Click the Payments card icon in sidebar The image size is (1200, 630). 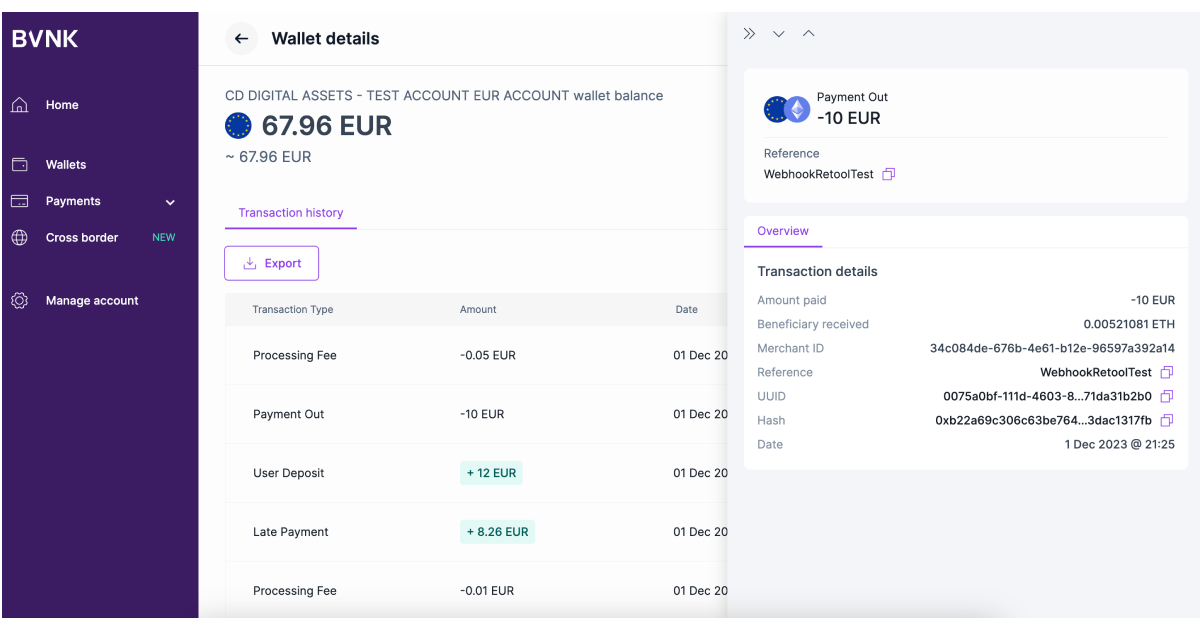tap(19, 201)
